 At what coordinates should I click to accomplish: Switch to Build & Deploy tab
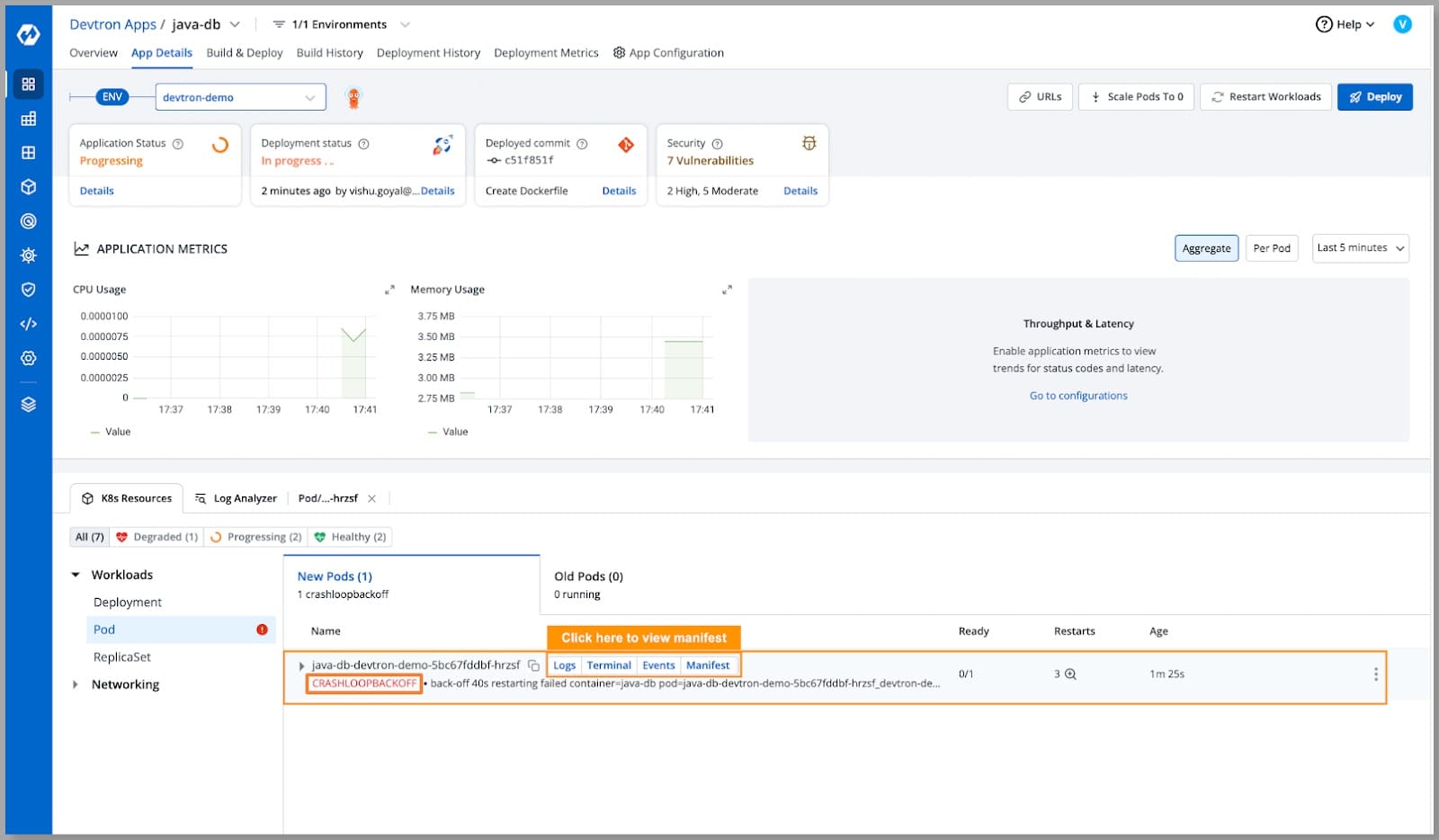click(x=244, y=53)
